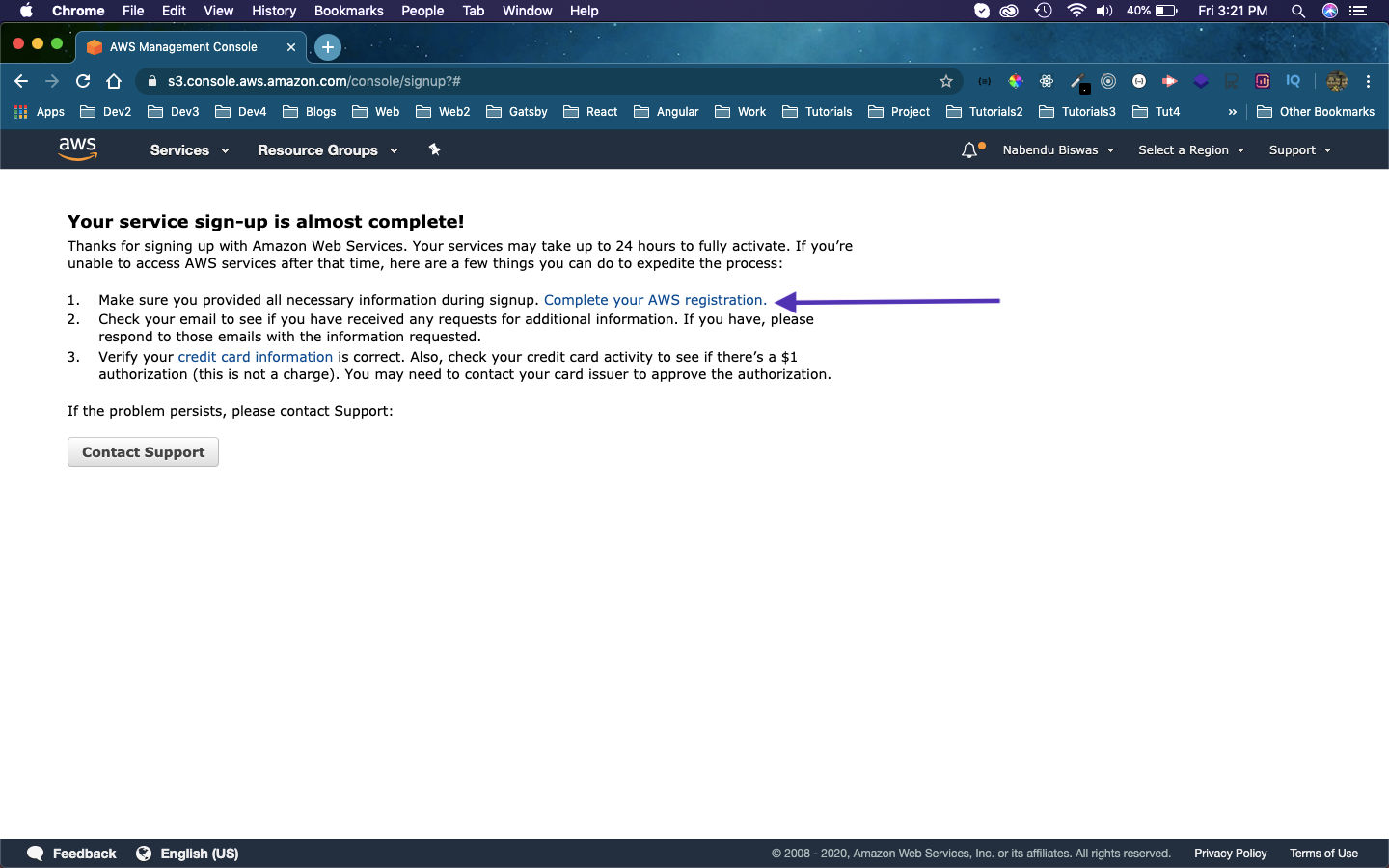Image resolution: width=1389 pixels, height=868 pixels.
Task: Open the pink chart analytics extension
Action: 1263,81
